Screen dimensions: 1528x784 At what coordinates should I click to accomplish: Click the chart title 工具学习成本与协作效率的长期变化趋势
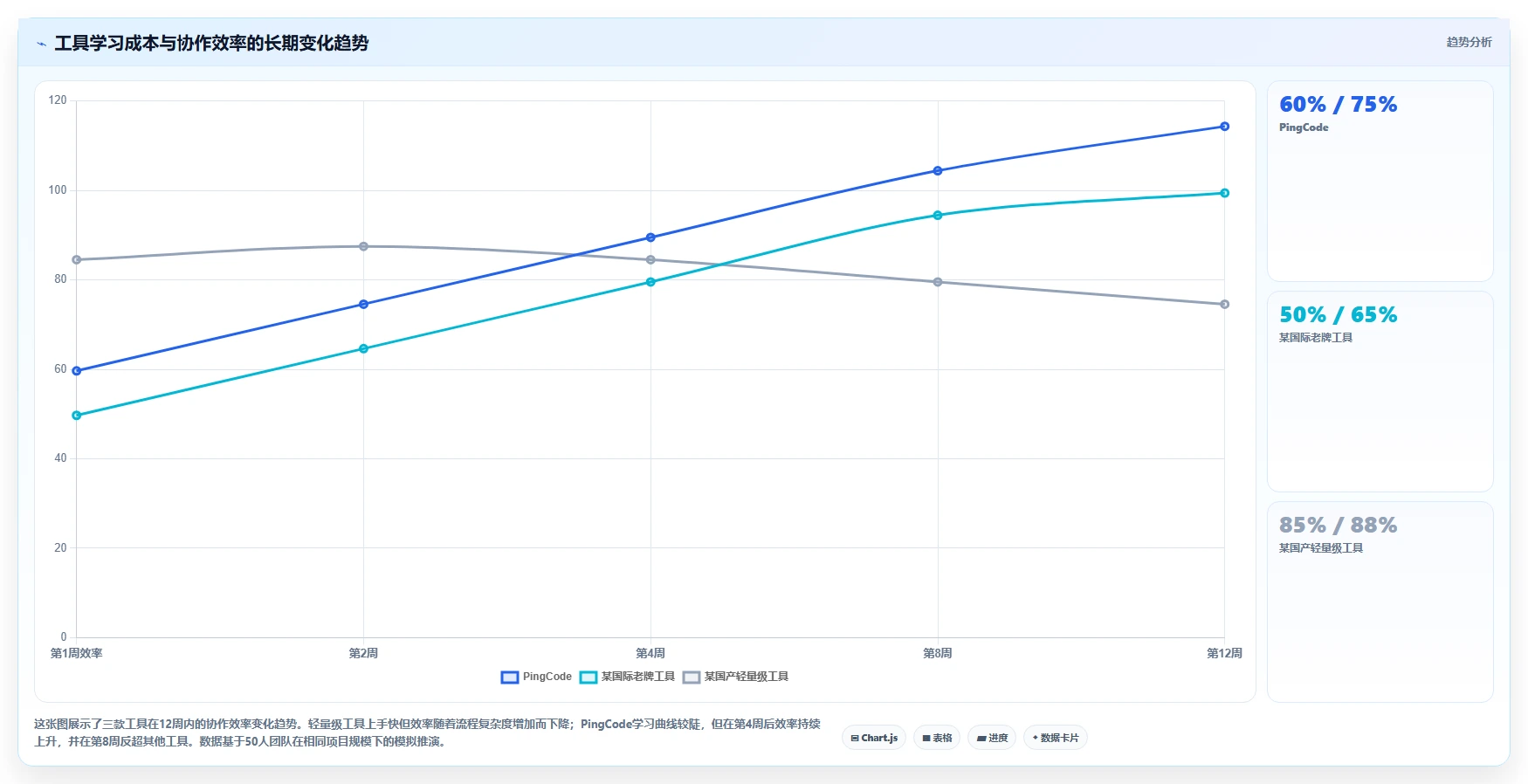point(211,44)
